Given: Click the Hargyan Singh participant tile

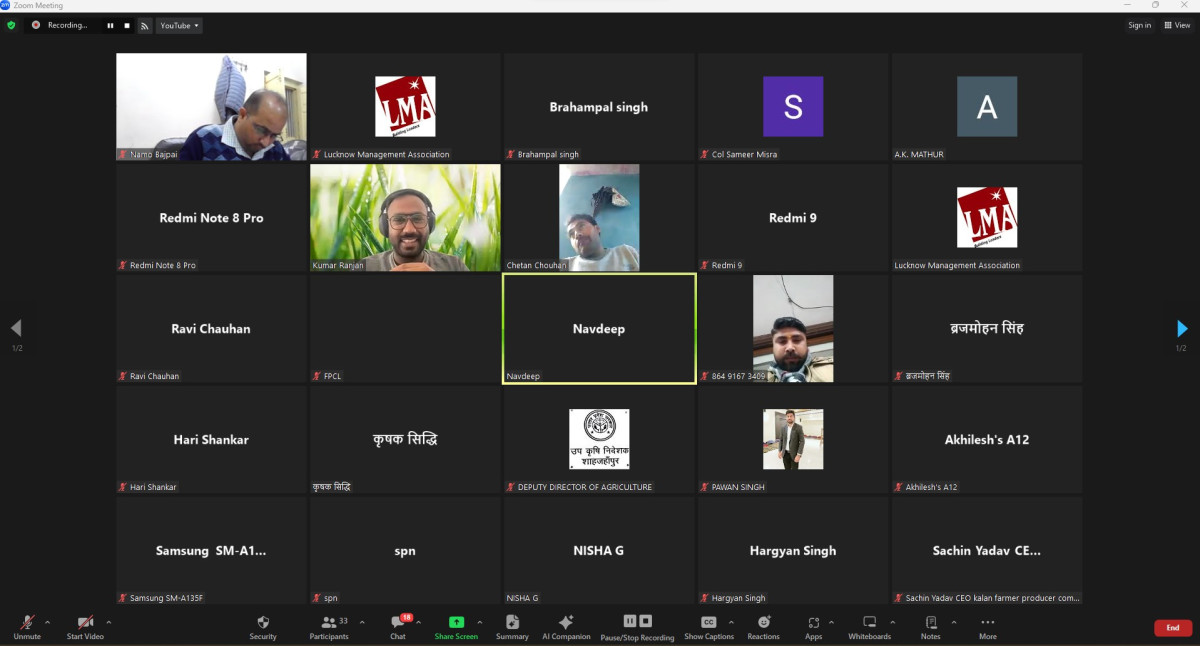Looking at the screenshot, I should pyautogui.click(x=793, y=551).
